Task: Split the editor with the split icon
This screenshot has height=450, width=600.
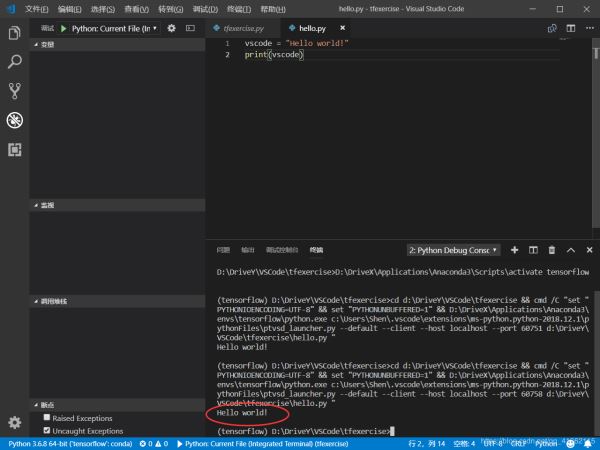Action: coord(571,28)
